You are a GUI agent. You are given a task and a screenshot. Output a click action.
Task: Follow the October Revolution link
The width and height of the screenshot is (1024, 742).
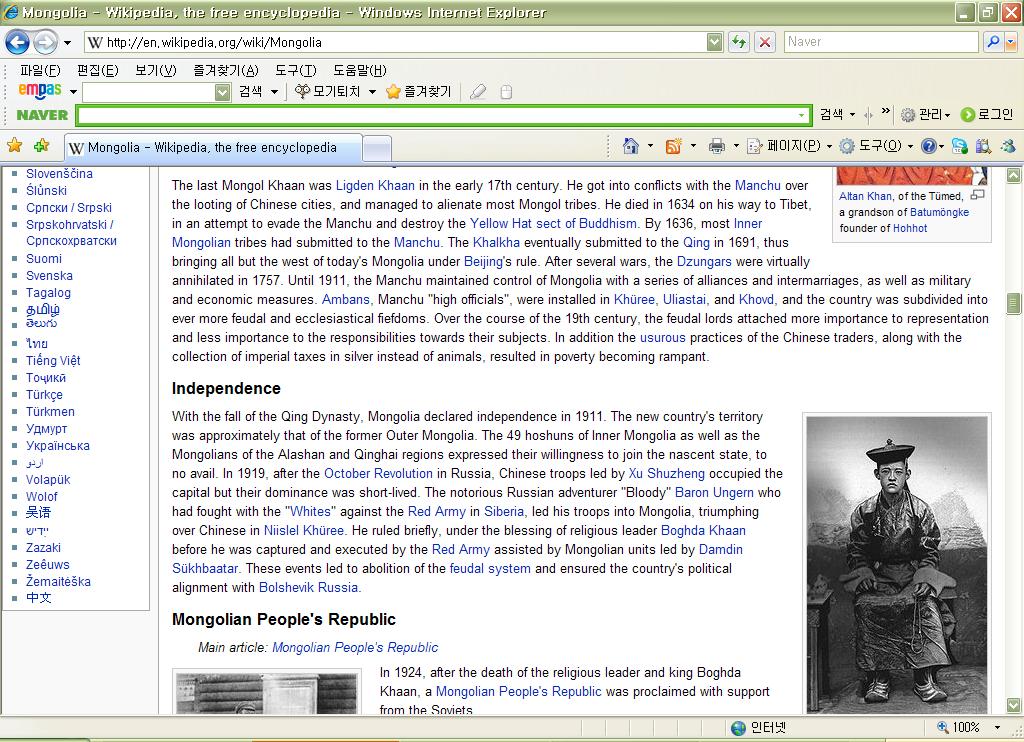click(378, 474)
